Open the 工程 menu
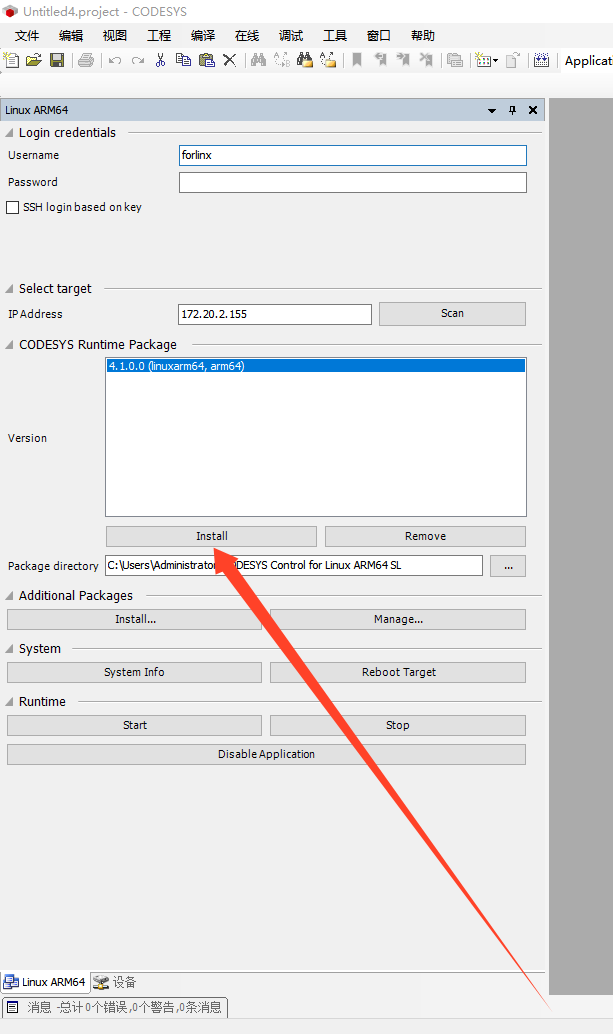Viewport: 613px width, 1034px height. pos(159,36)
